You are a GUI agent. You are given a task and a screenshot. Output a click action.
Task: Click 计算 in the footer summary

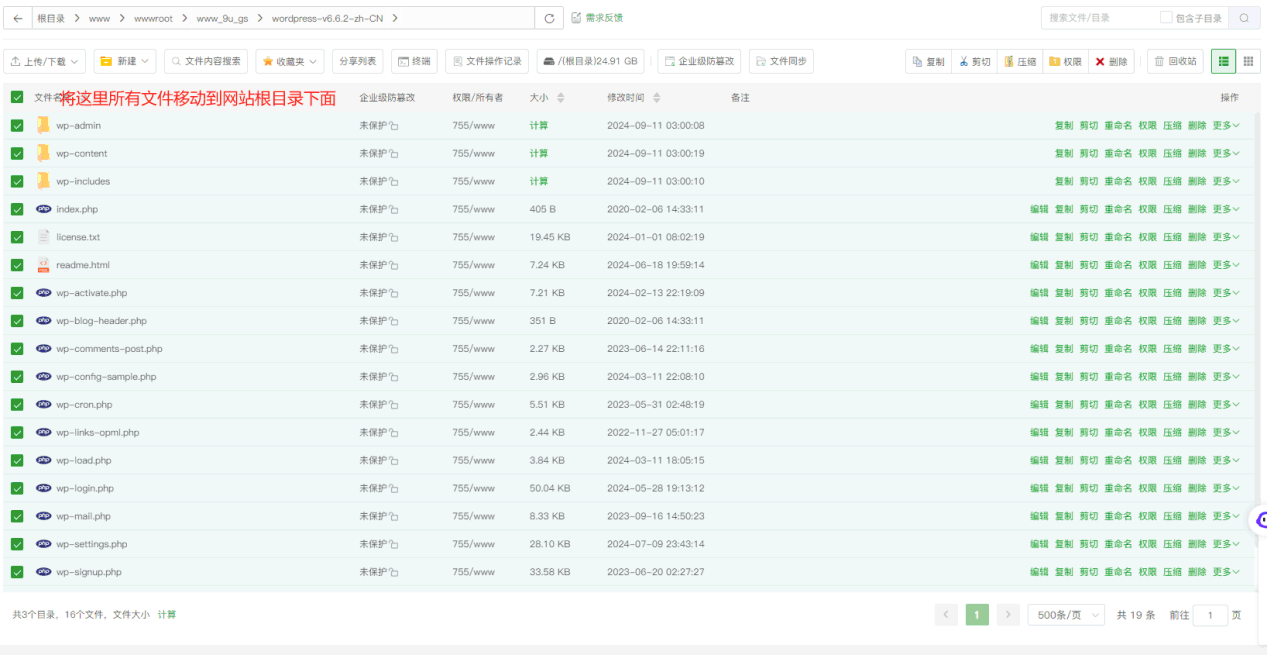coord(167,614)
